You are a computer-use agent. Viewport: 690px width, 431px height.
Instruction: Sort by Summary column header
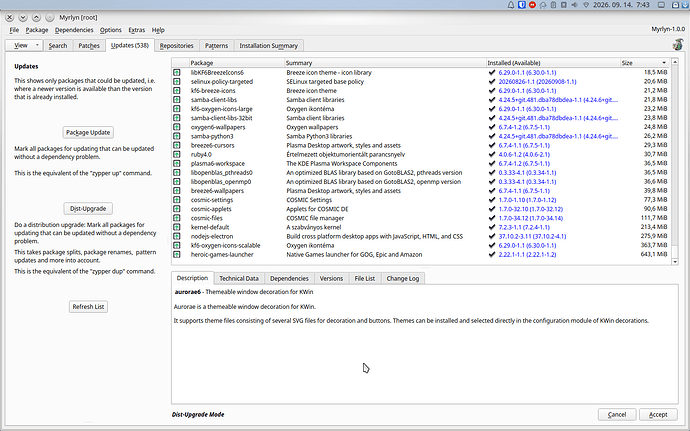click(x=385, y=63)
